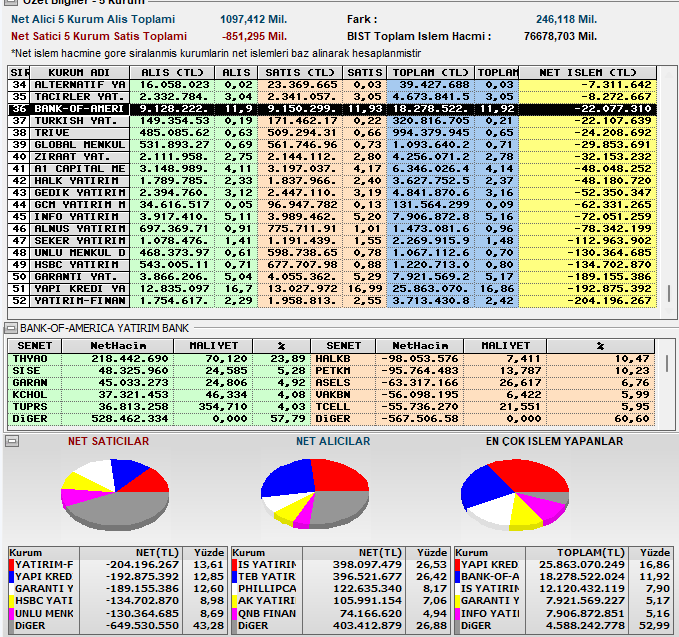
Task: Click the NET ALICILAR pie chart
Action: 315,494
